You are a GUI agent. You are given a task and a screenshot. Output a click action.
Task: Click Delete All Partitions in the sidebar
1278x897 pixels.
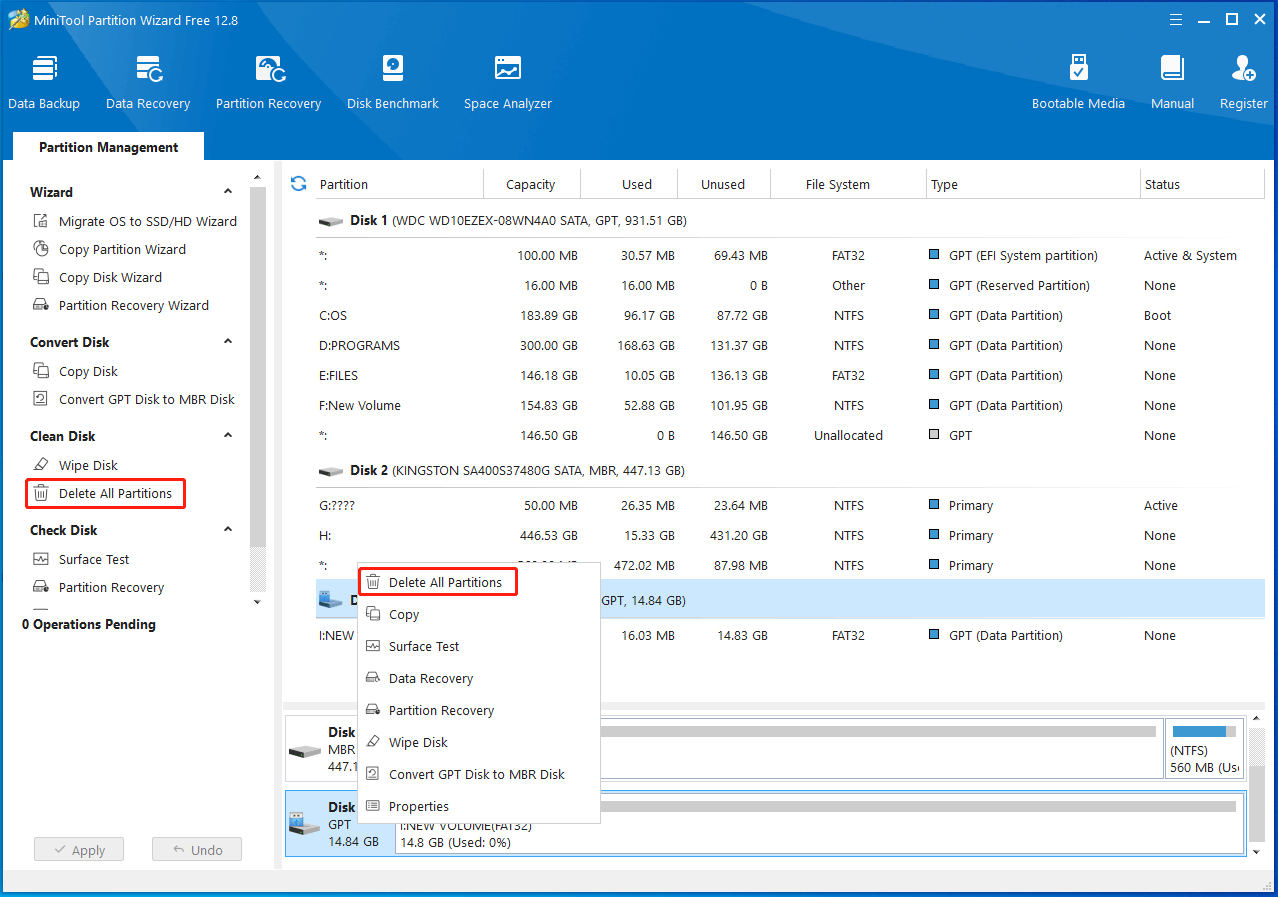[105, 493]
